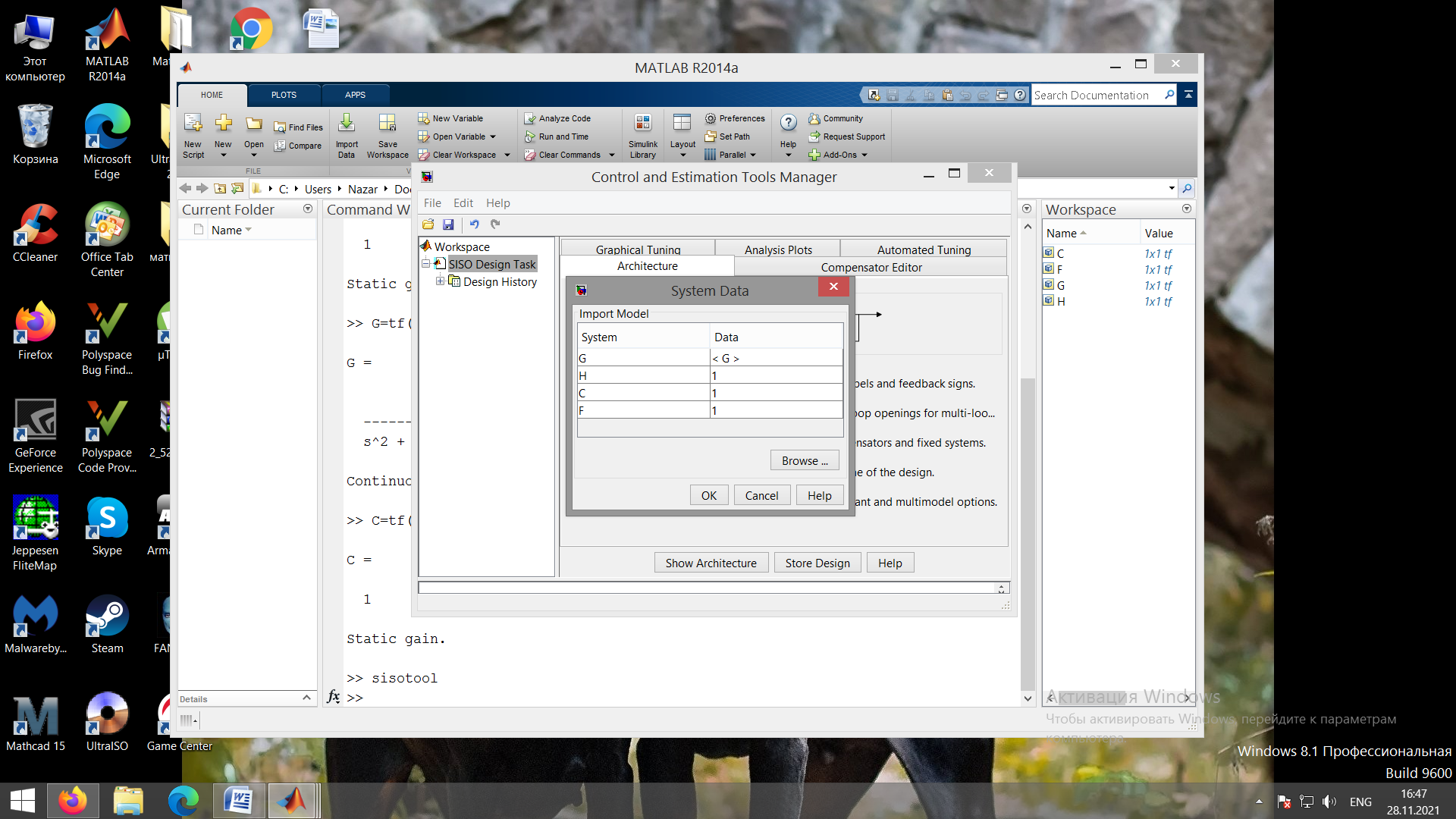Select SISO Design Task in tree

(492, 264)
